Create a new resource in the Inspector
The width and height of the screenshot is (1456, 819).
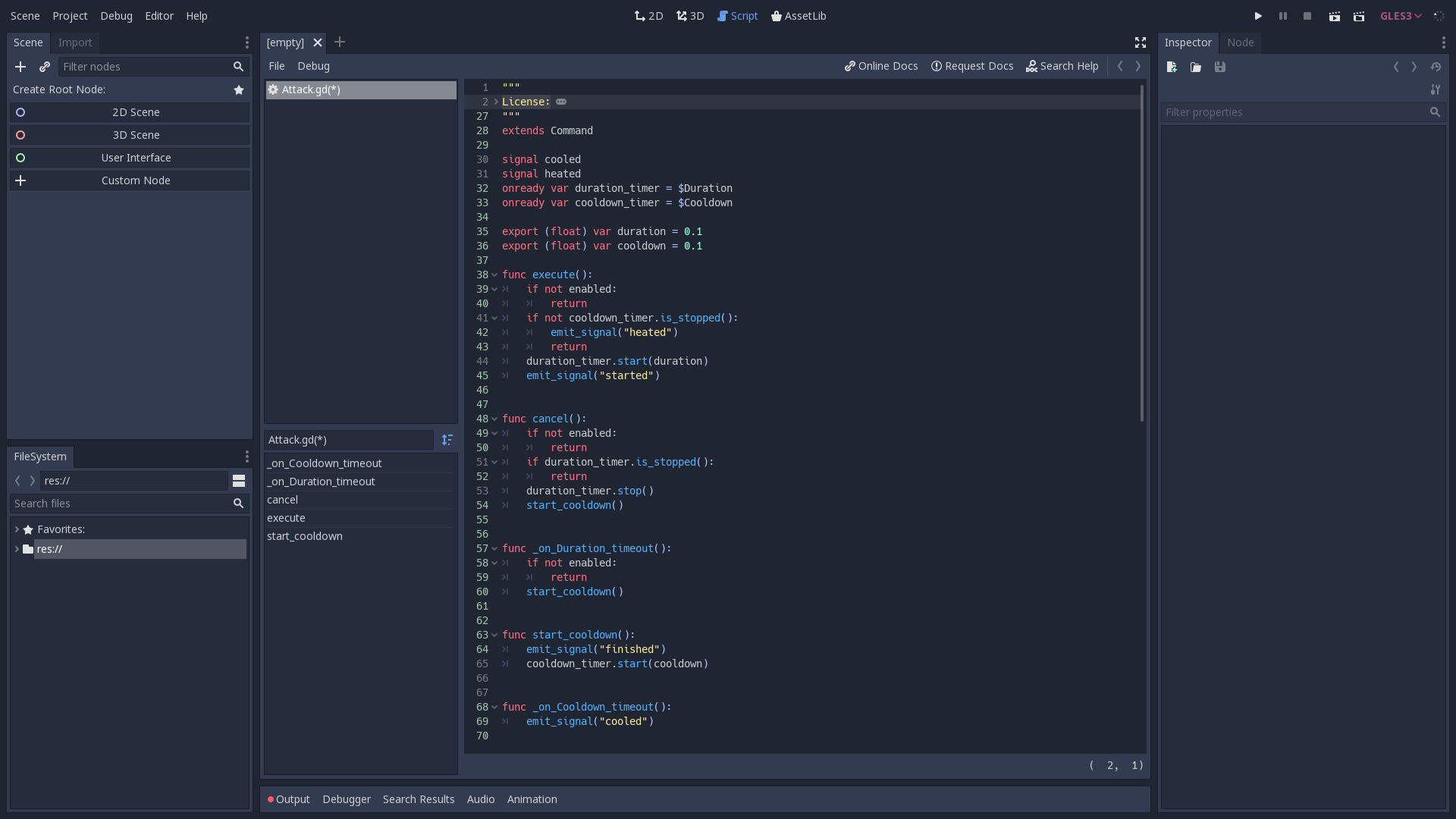pos(1171,67)
